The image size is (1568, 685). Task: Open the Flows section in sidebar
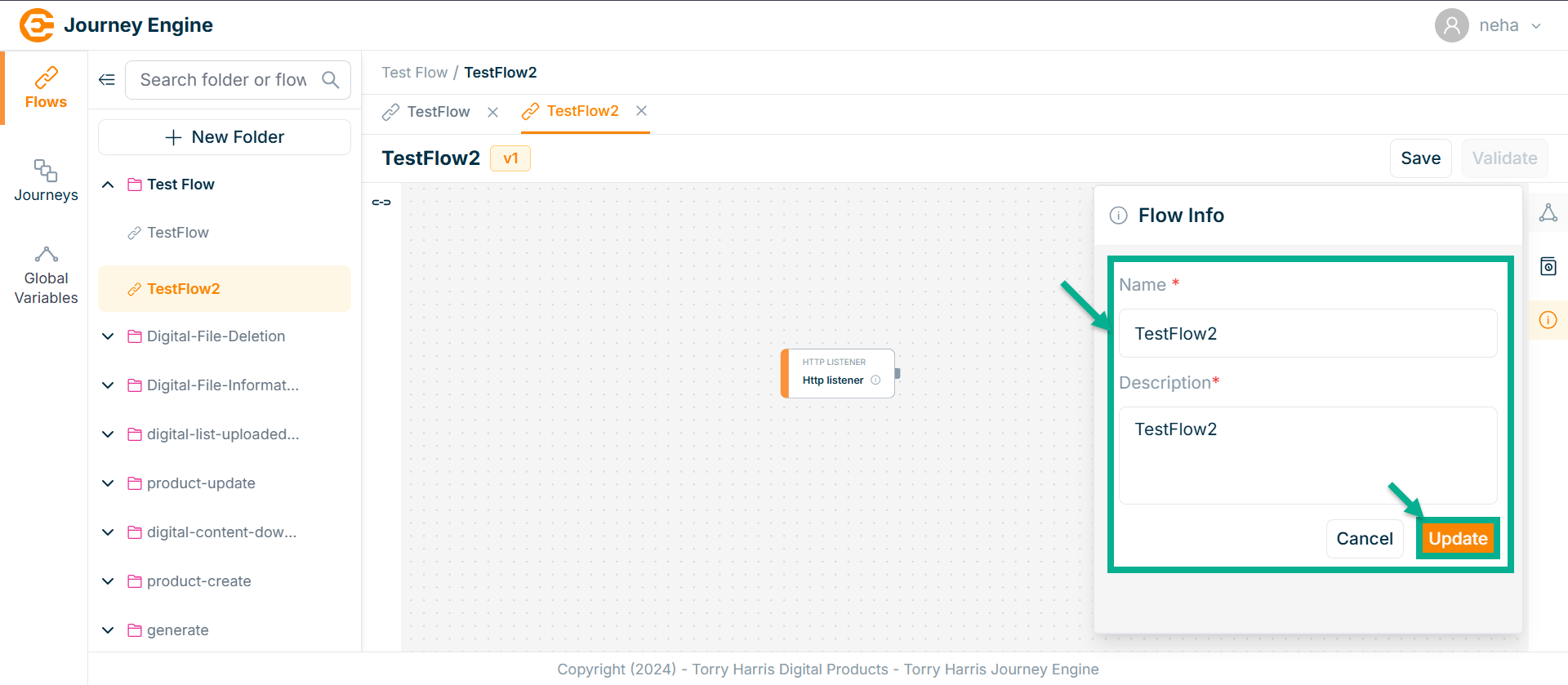coord(46,88)
